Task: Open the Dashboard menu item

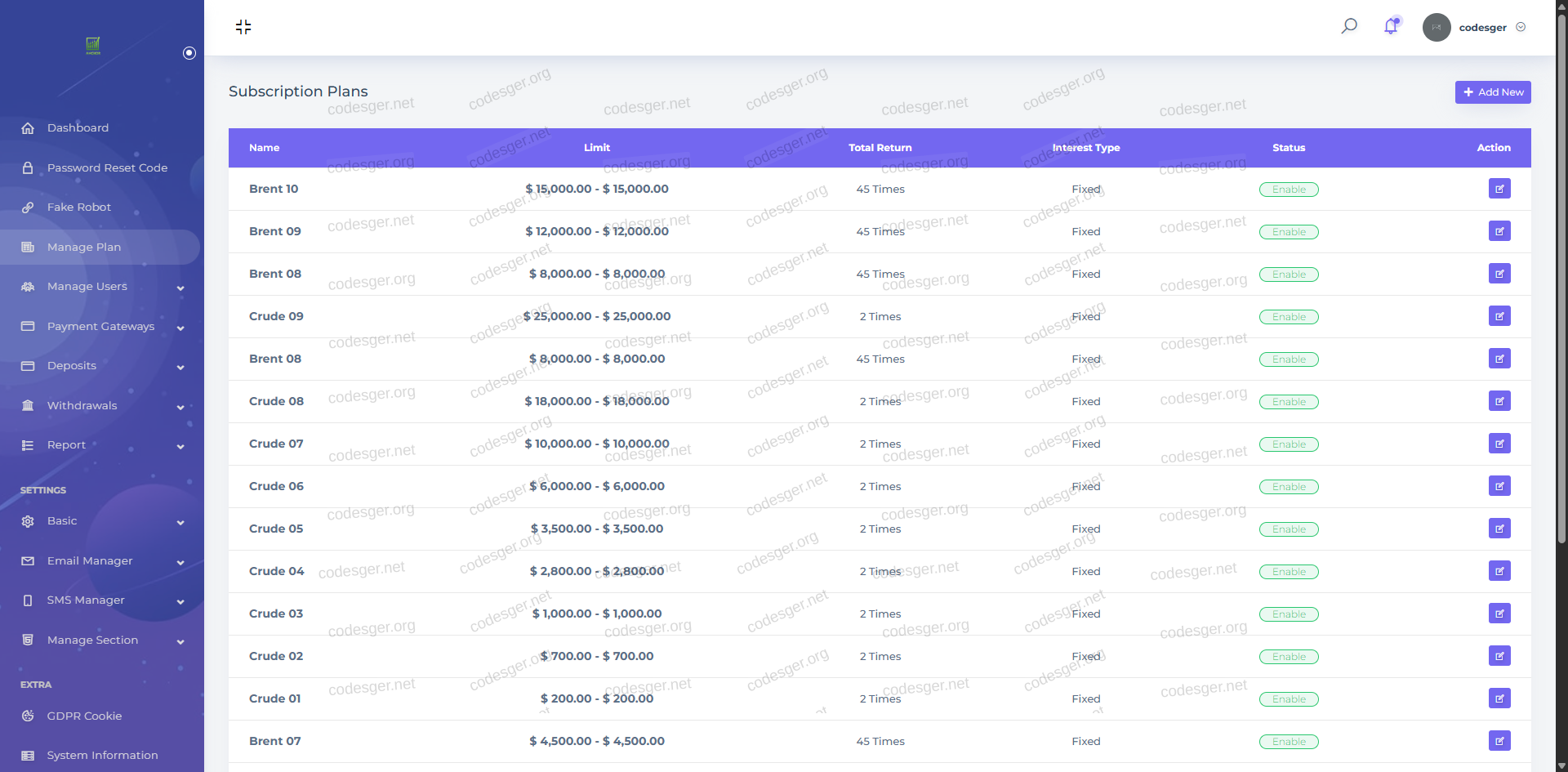Action: click(78, 128)
